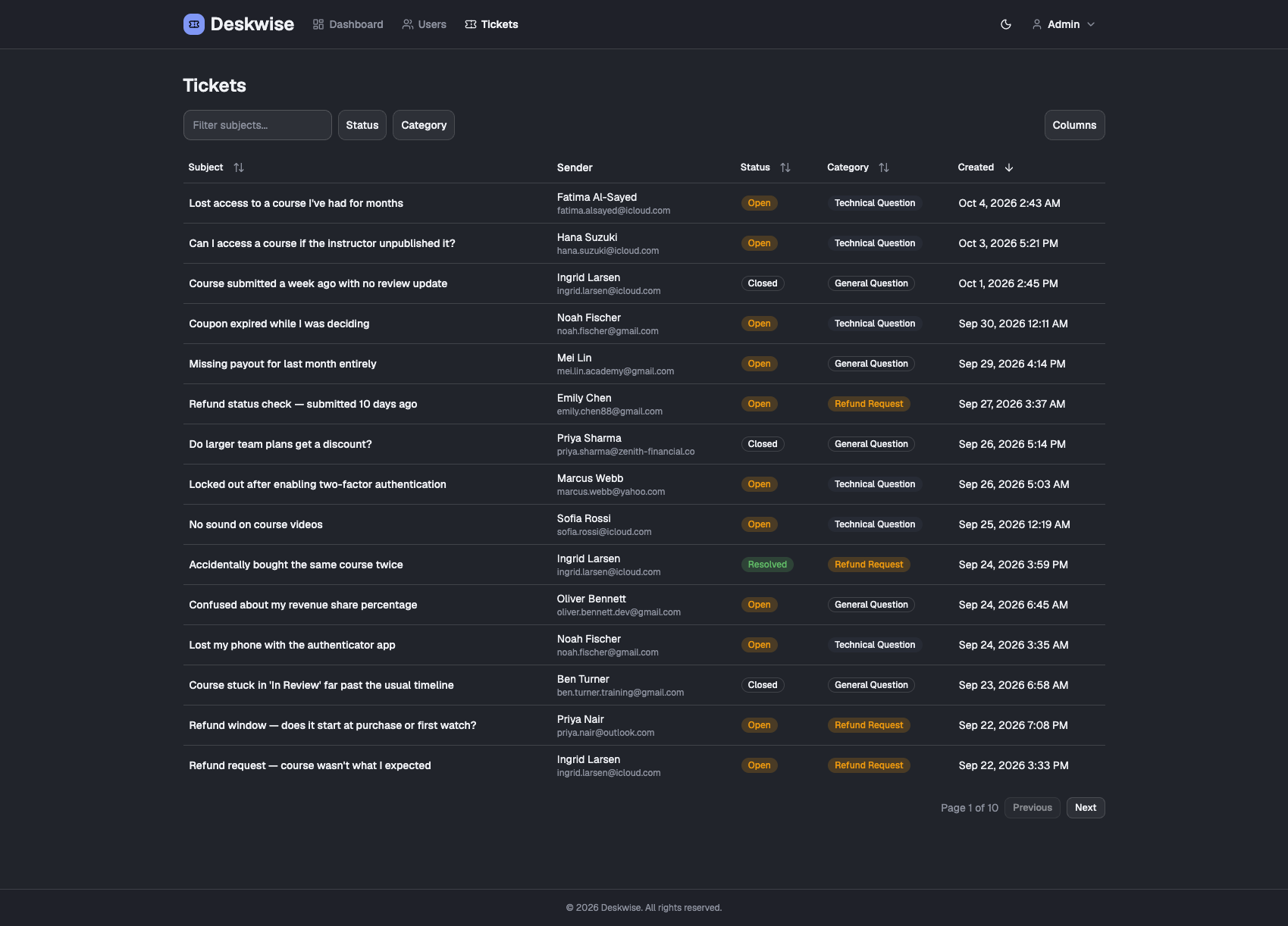The width and height of the screenshot is (1288, 926).
Task: Click sender Marcus Webb
Action: (x=590, y=478)
